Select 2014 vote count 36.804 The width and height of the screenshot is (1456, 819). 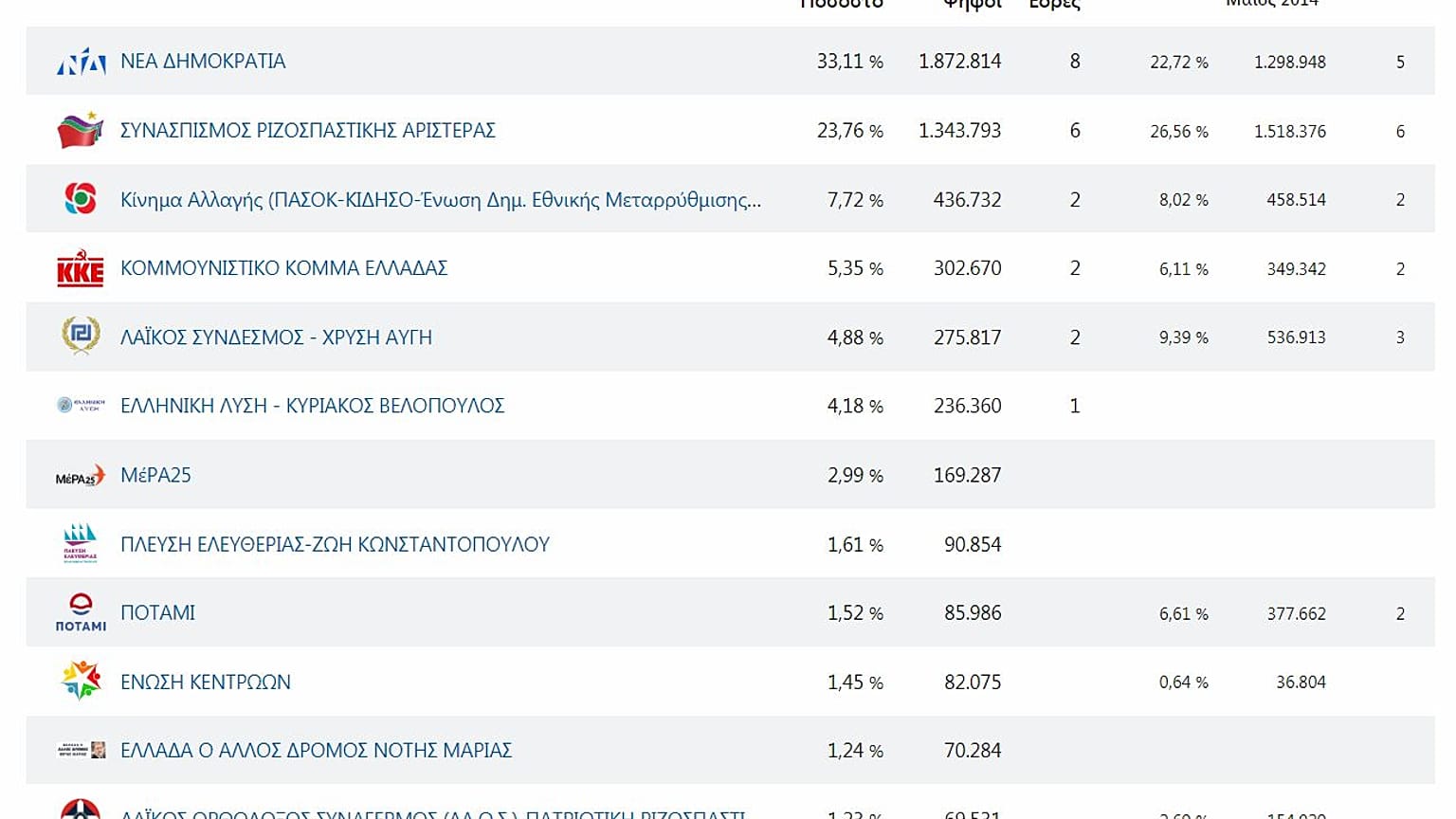tap(1301, 682)
